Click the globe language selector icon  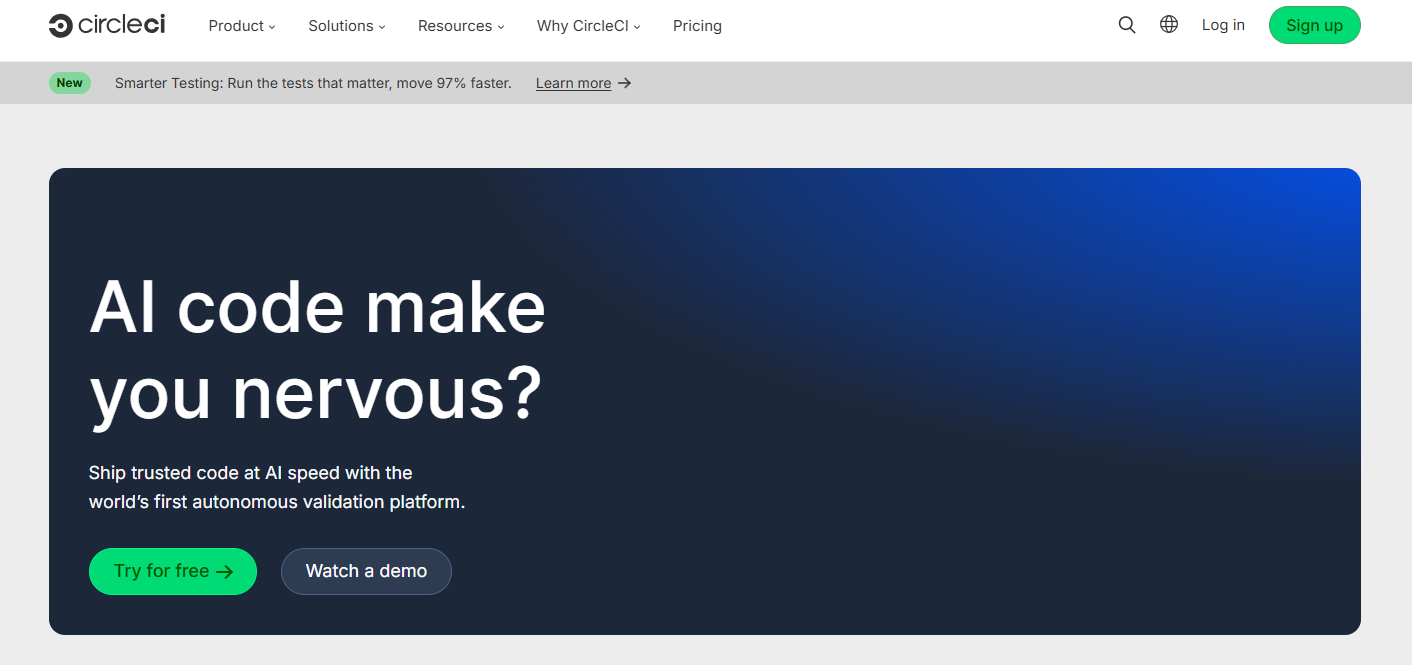coord(1168,25)
